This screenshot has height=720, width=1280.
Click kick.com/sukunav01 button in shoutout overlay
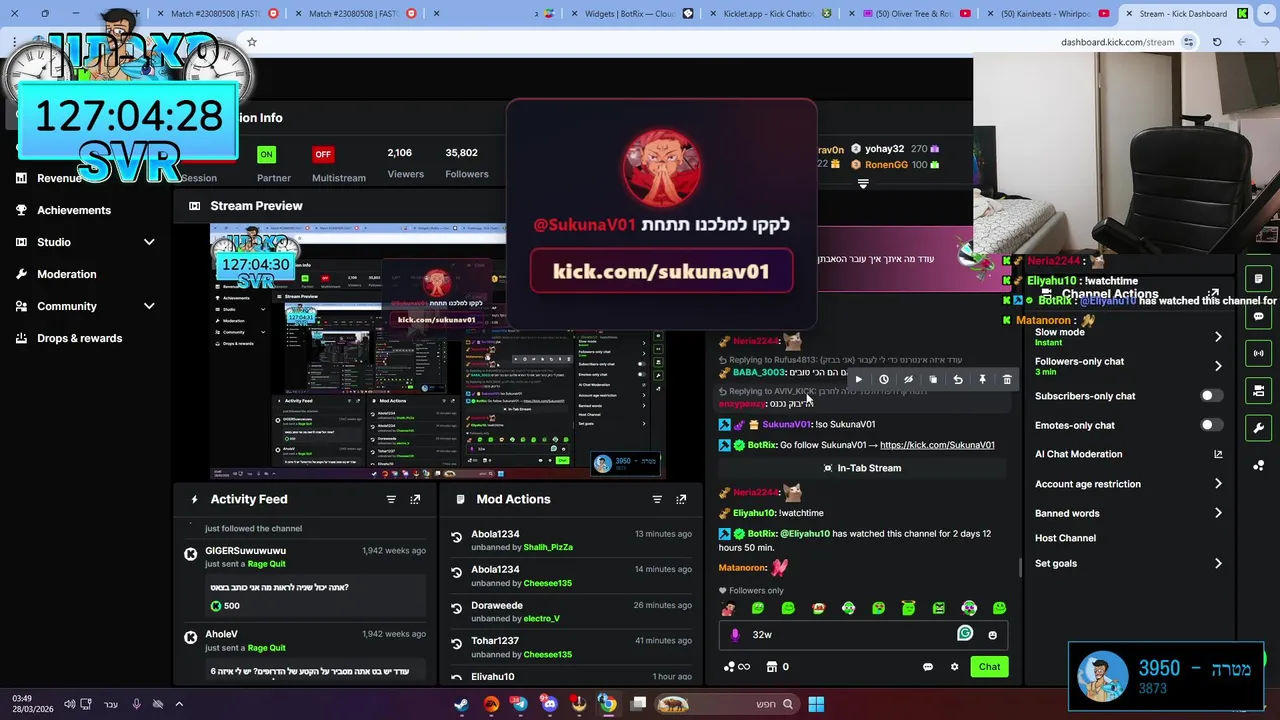point(661,271)
